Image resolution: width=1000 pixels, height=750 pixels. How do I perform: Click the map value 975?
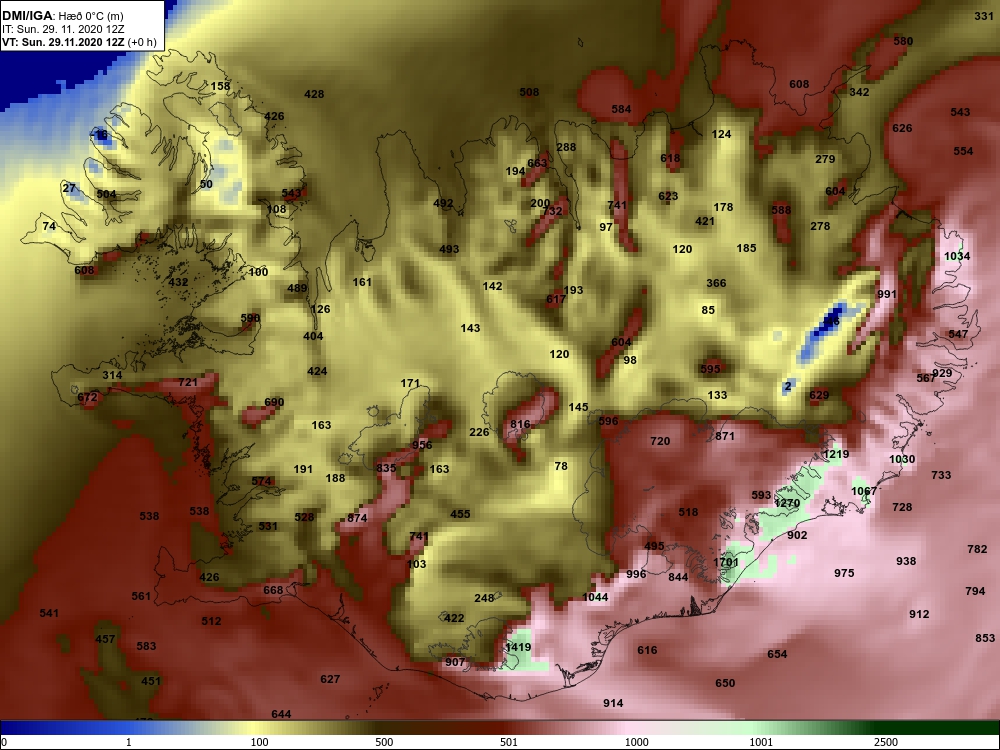click(x=844, y=573)
